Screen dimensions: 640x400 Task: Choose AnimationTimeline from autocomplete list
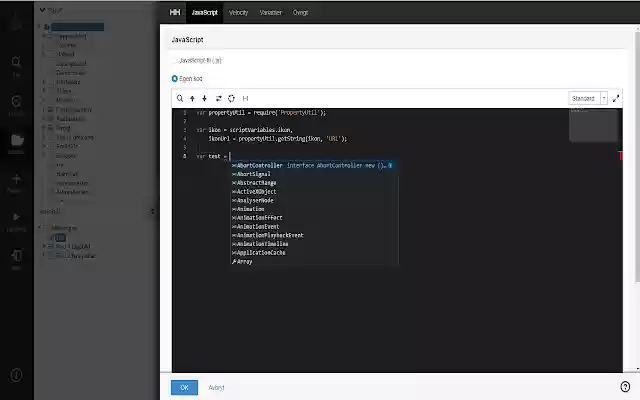[314, 244]
